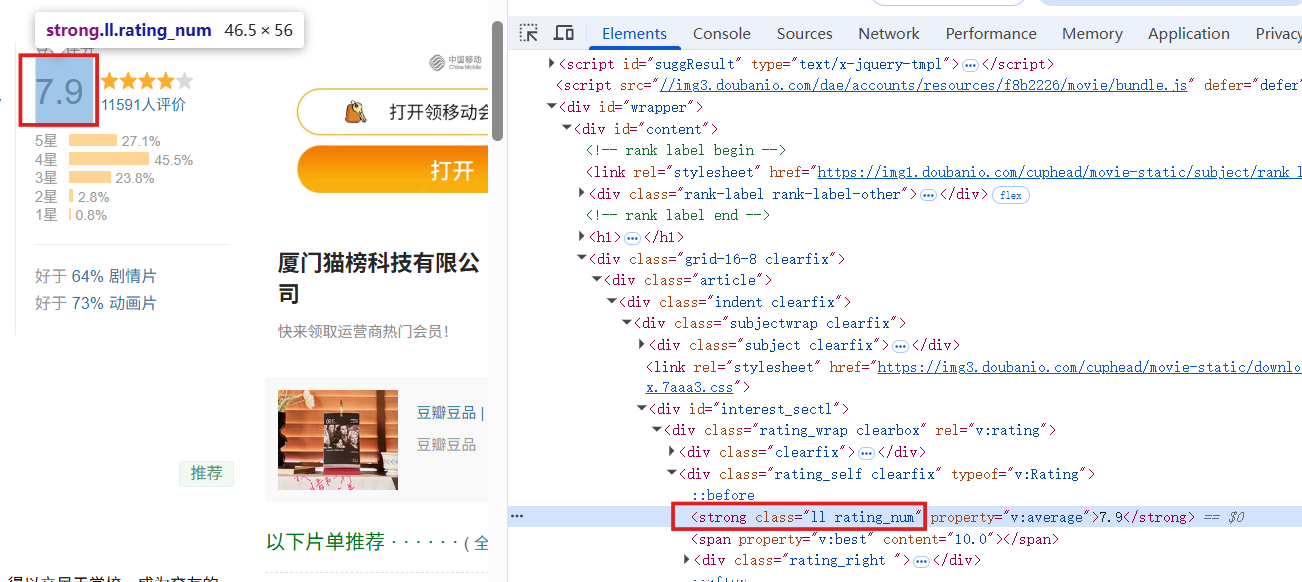Activate the inspect element picker icon
Viewport: 1302px width, 582px height.
pos(529,33)
